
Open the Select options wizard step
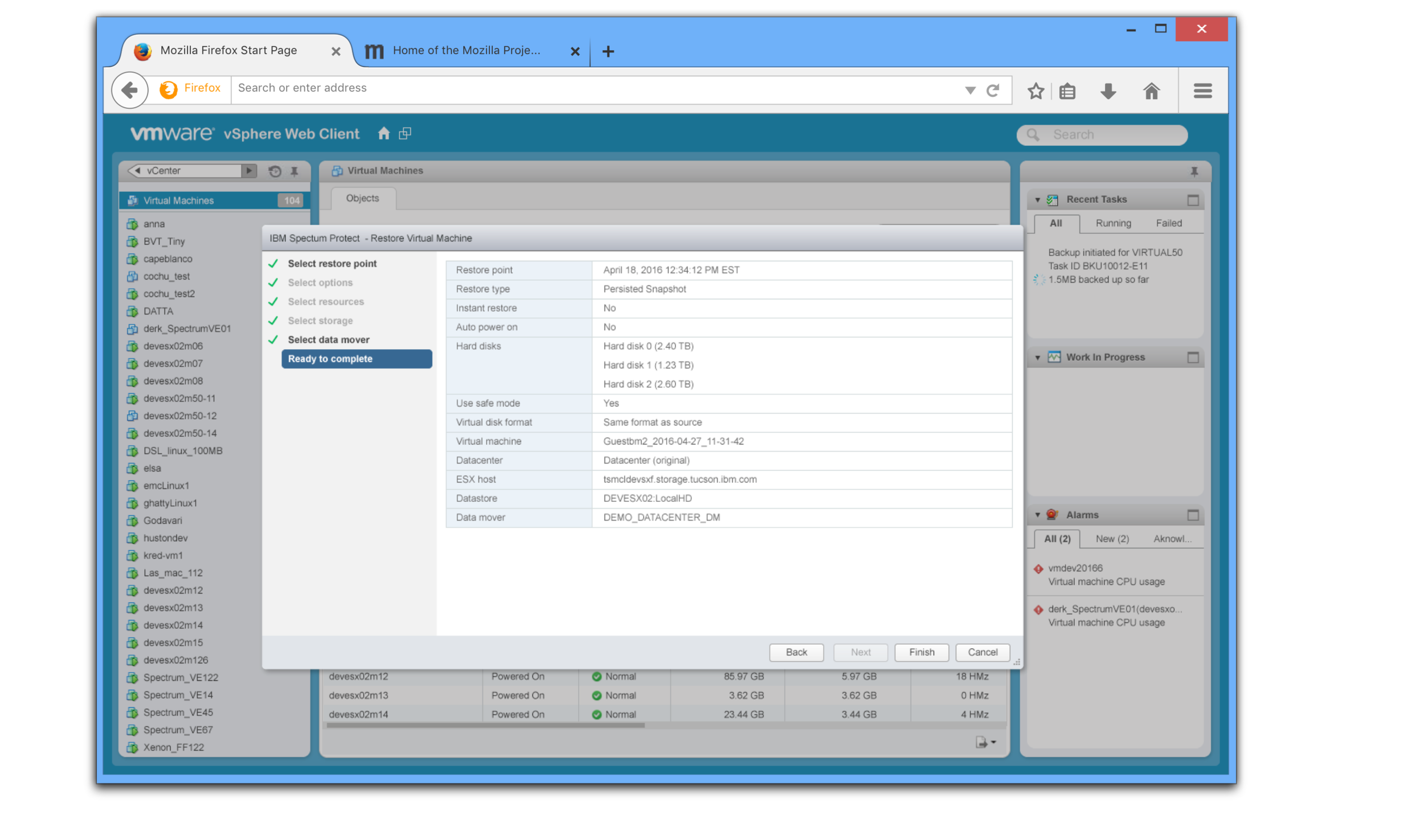(x=320, y=282)
